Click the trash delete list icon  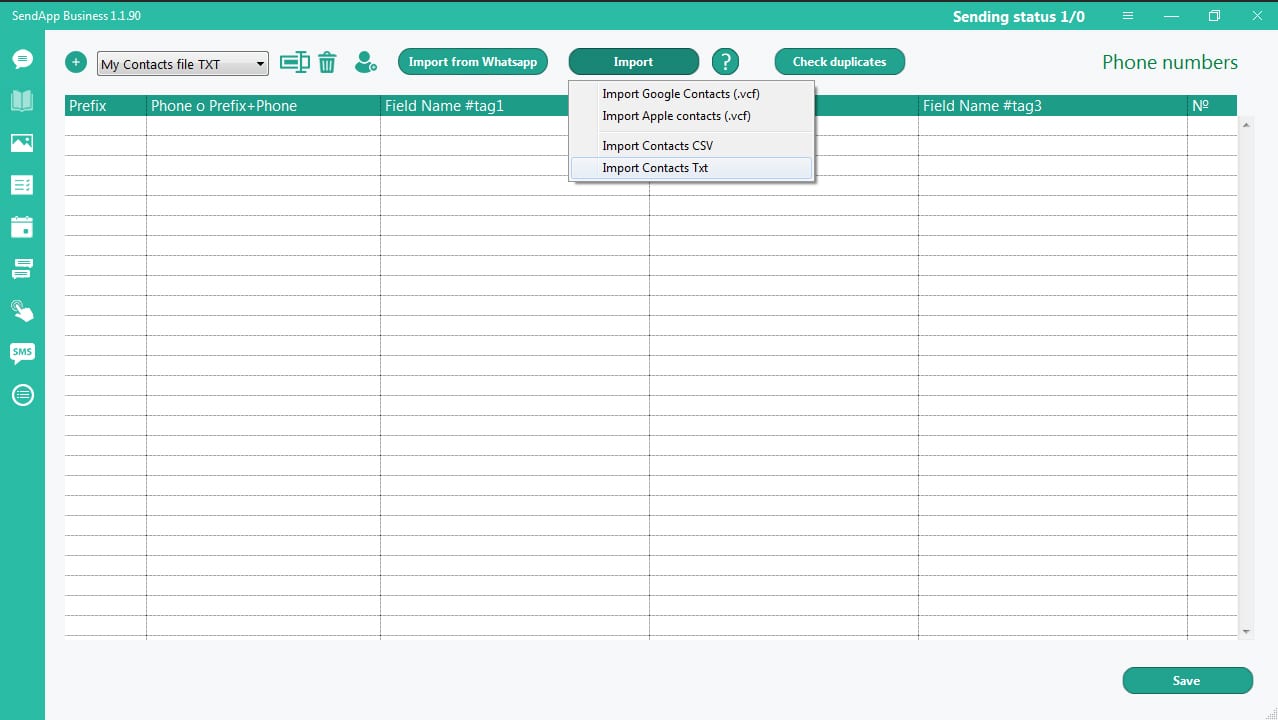click(327, 63)
